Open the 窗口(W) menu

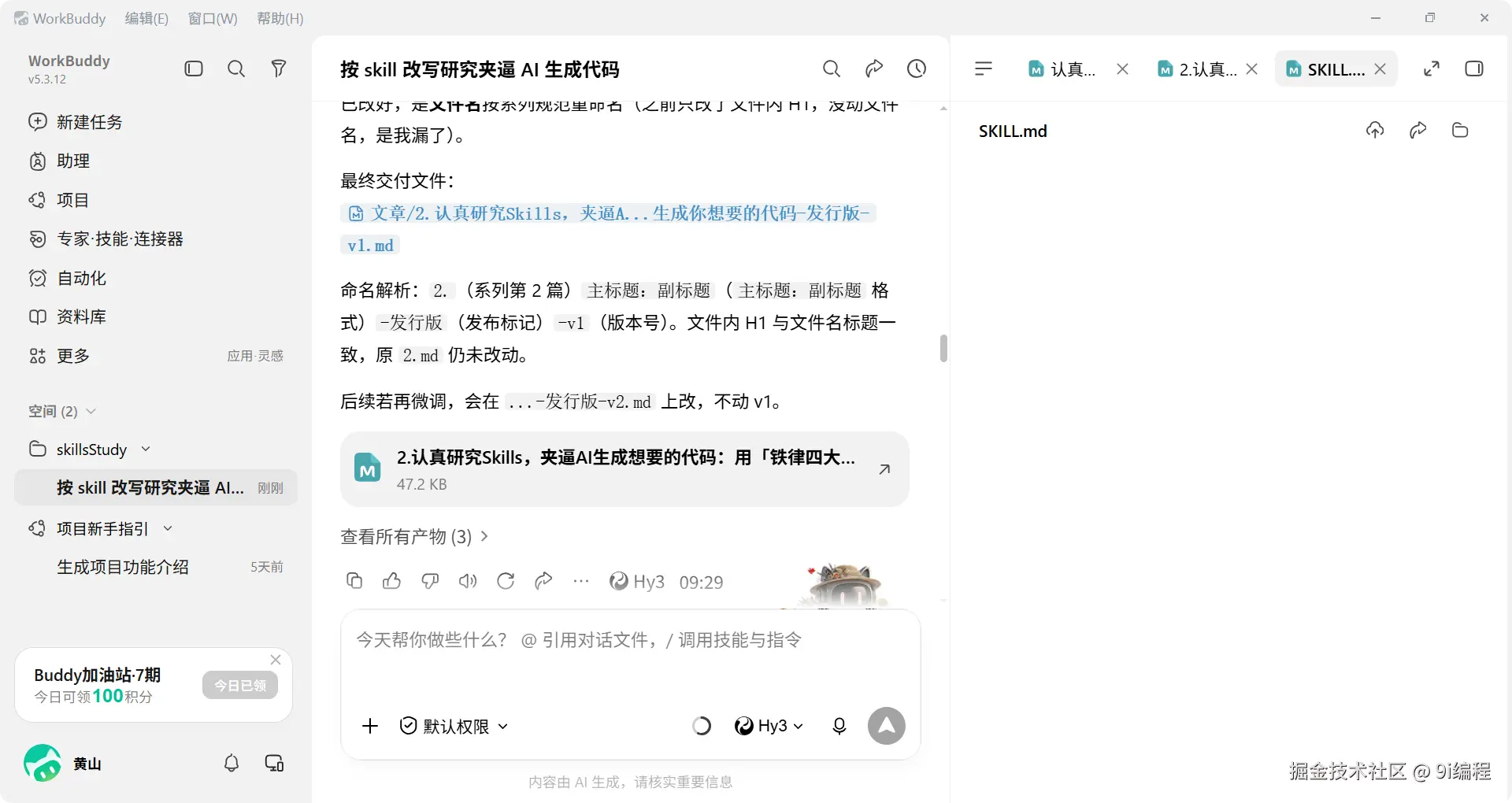pos(213,18)
